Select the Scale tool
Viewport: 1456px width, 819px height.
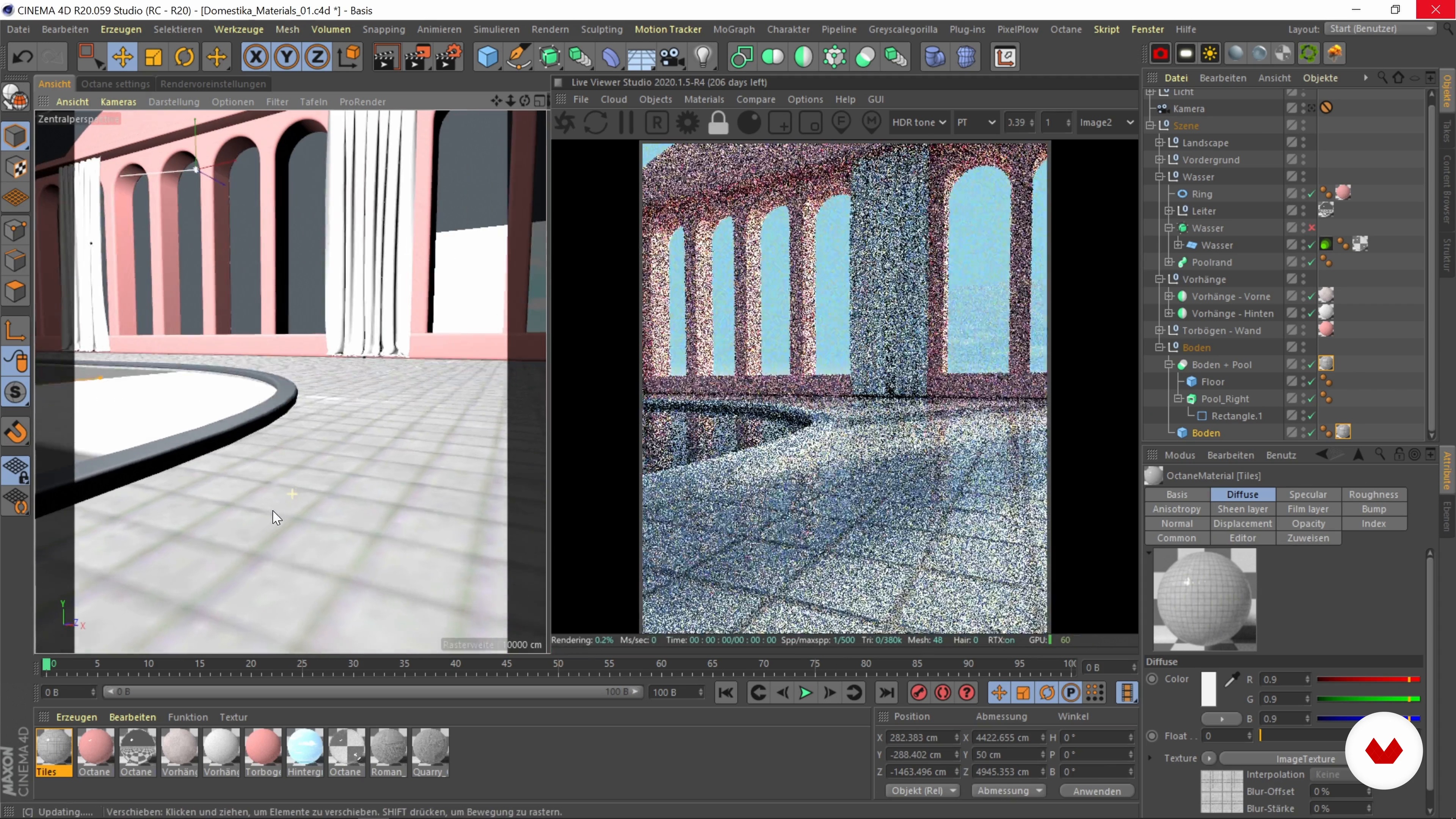pos(154,57)
